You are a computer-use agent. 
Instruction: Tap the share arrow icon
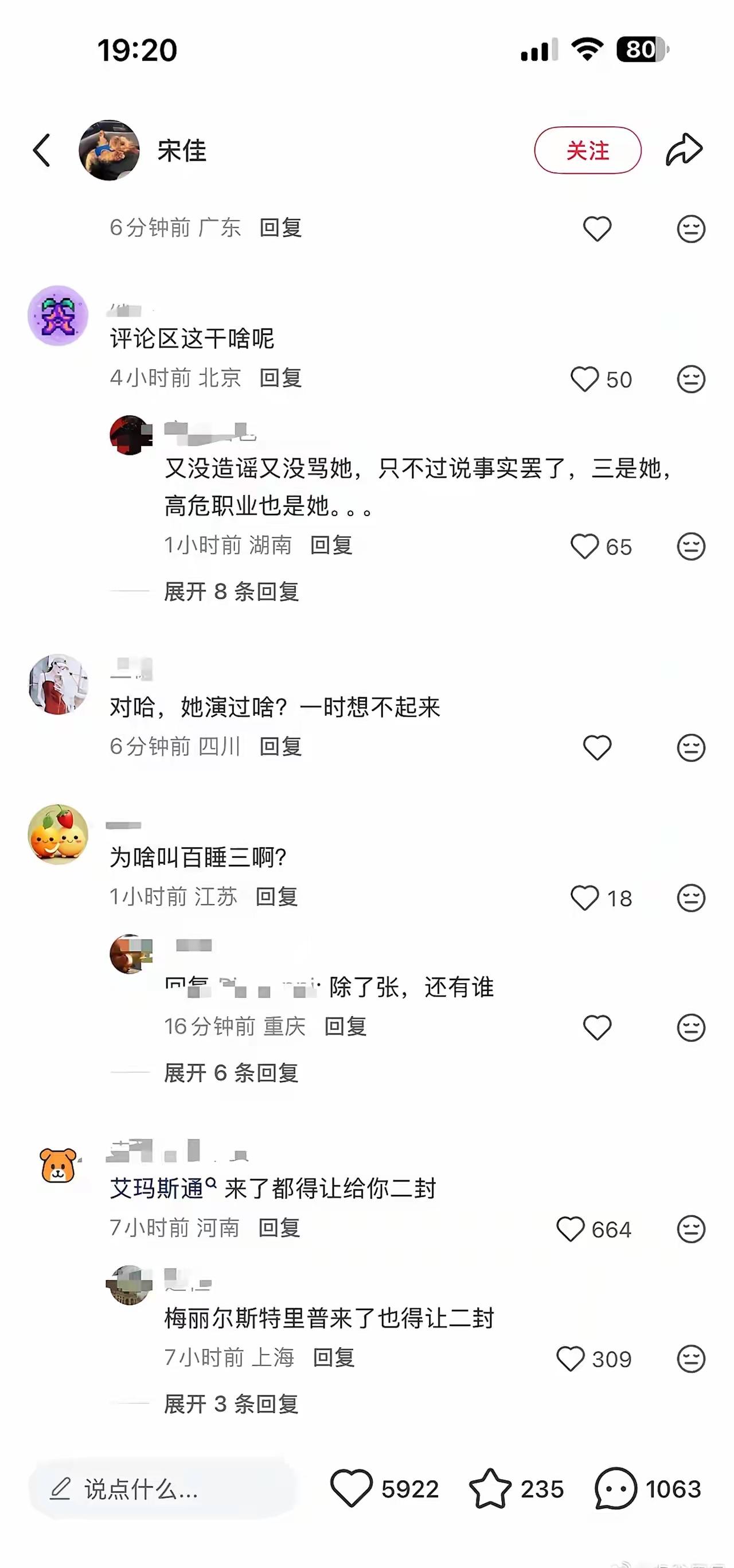pos(684,150)
